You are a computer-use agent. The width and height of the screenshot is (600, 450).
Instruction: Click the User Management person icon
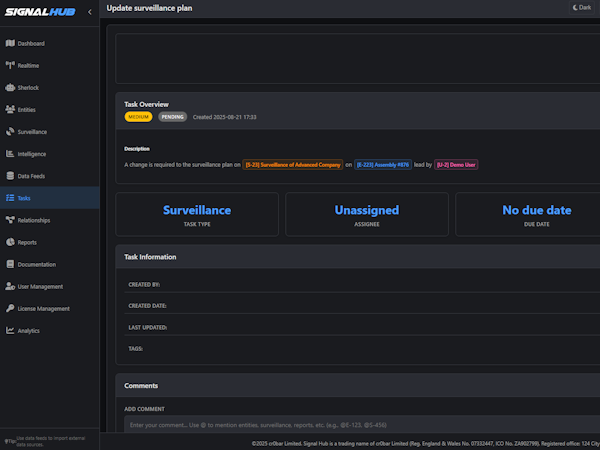click(x=10, y=286)
